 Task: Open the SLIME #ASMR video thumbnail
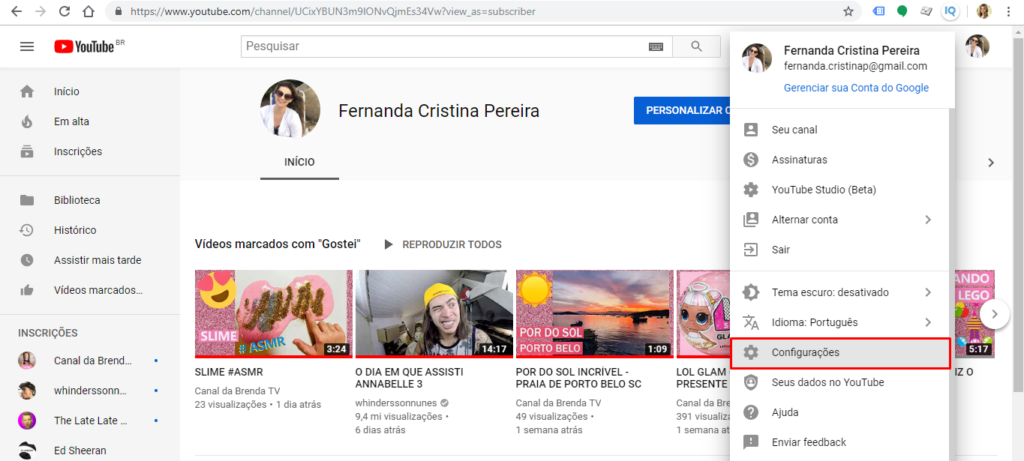tap(274, 314)
